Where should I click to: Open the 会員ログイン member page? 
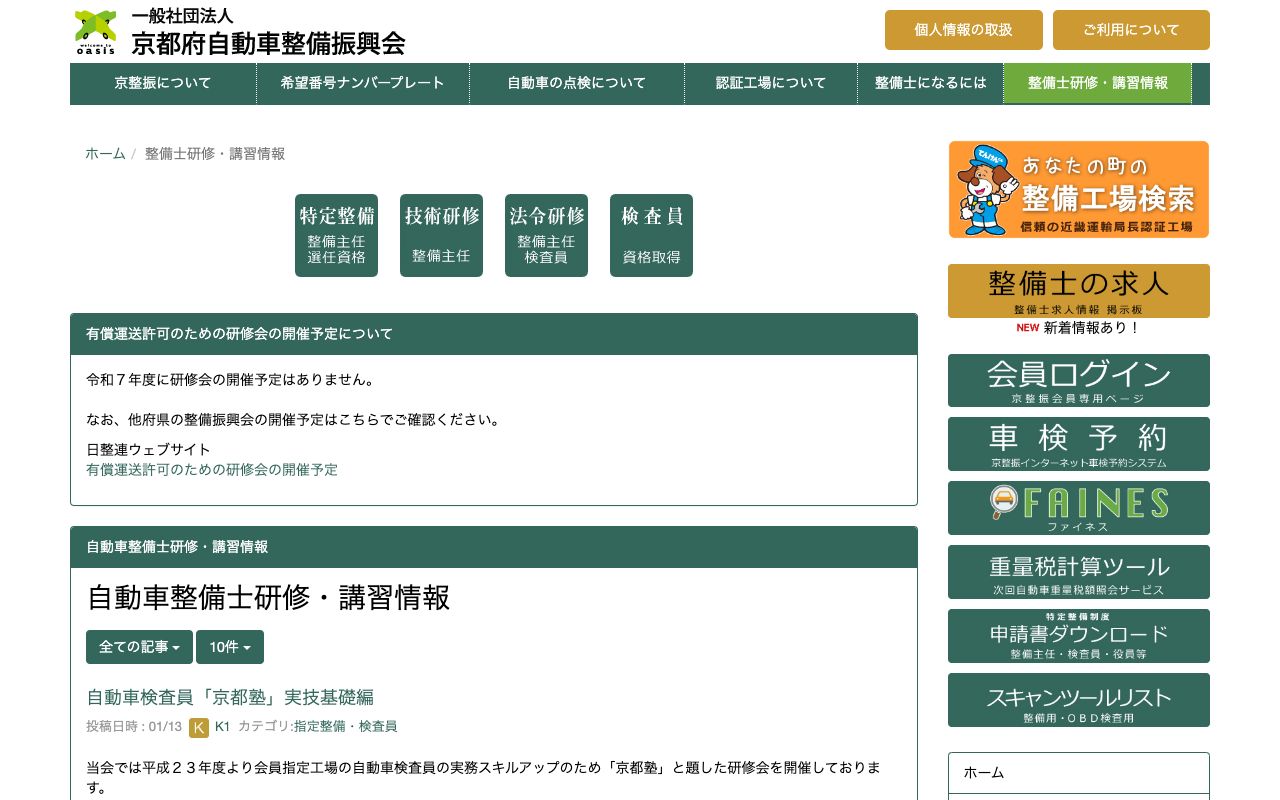1078,380
